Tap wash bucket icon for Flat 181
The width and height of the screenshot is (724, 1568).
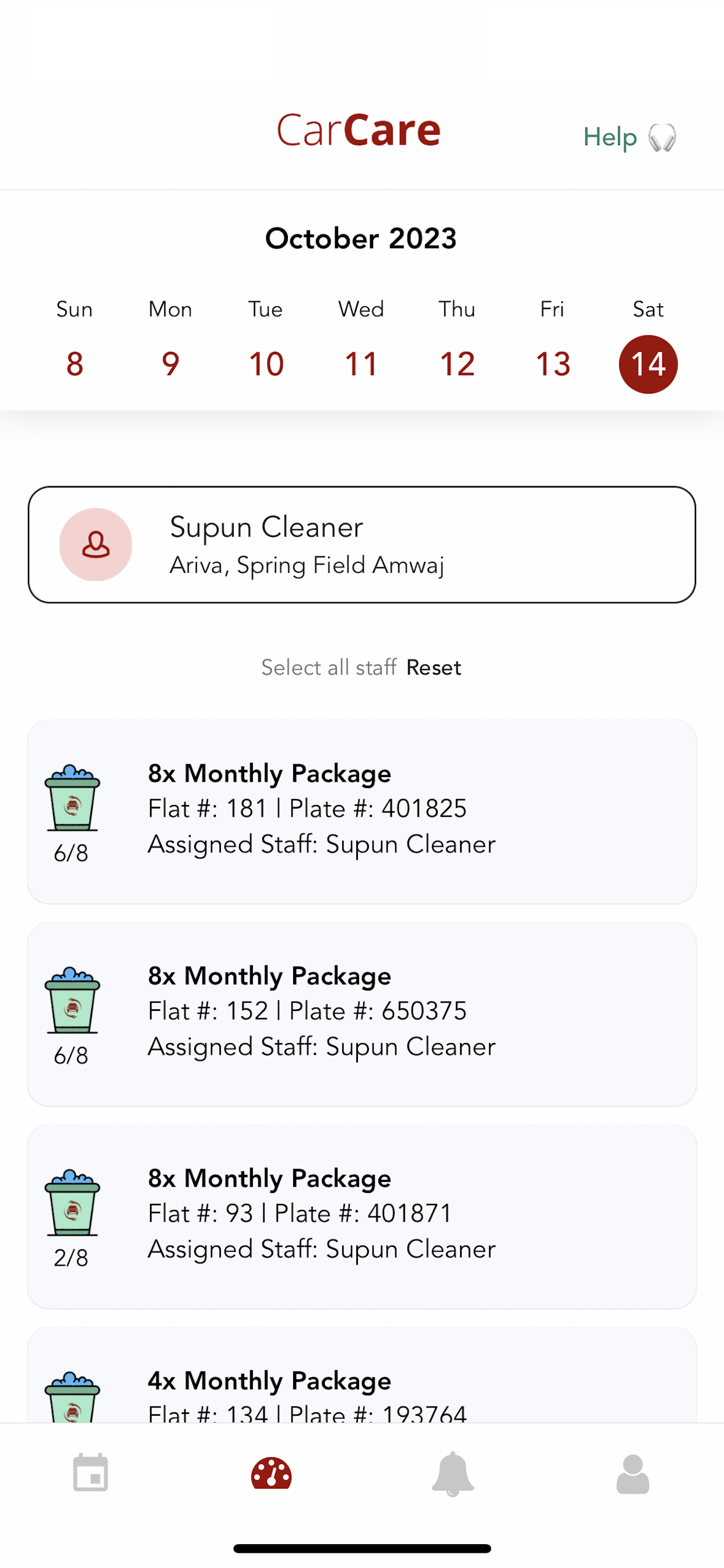point(72,797)
